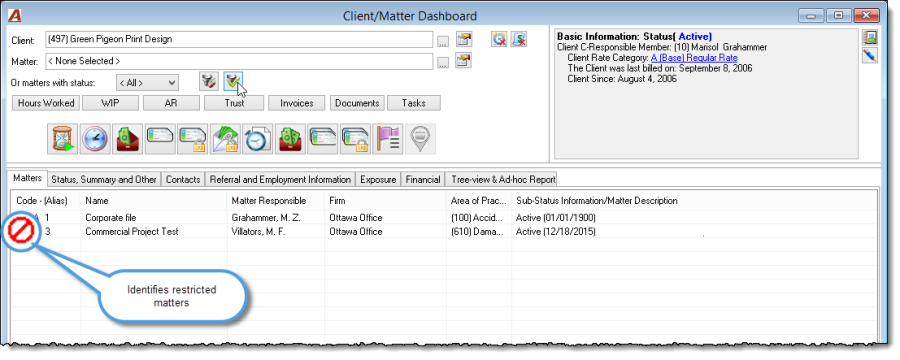This screenshot has height=360, width=900.
Task: Click the hourglass with green arrow icon
Action: click(x=62, y=139)
